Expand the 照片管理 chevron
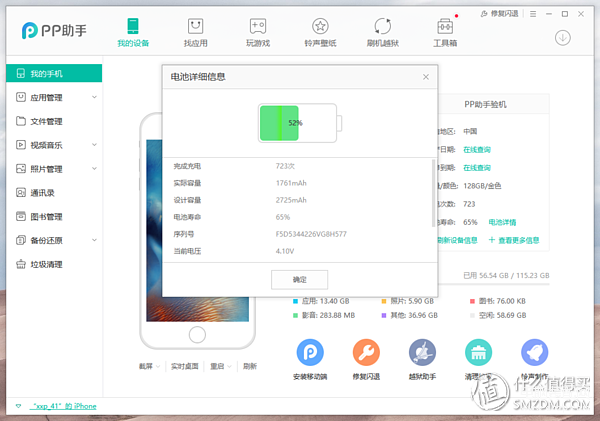The width and height of the screenshot is (600, 421). [x=94, y=168]
